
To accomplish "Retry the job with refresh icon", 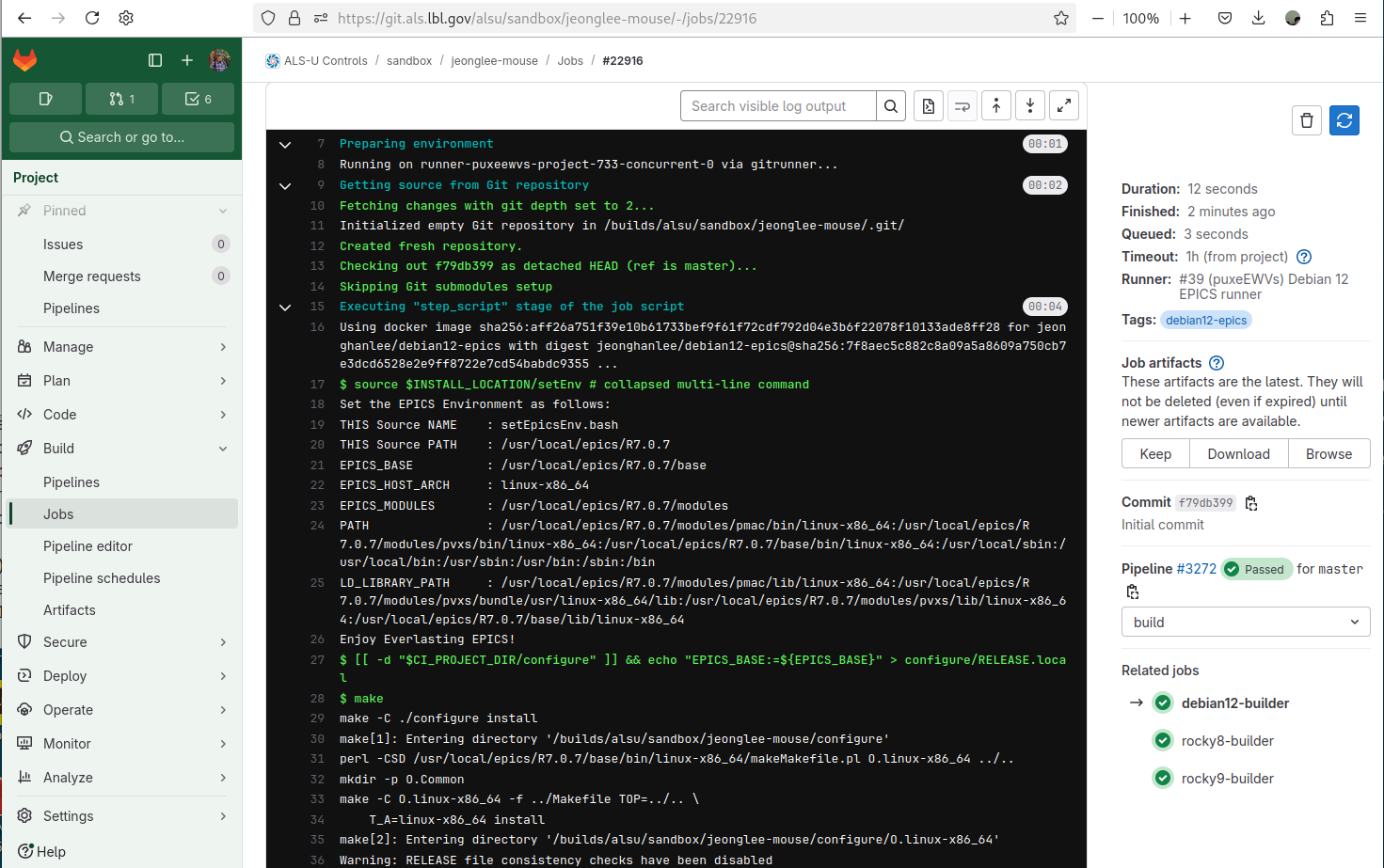I will pos(1344,120).
